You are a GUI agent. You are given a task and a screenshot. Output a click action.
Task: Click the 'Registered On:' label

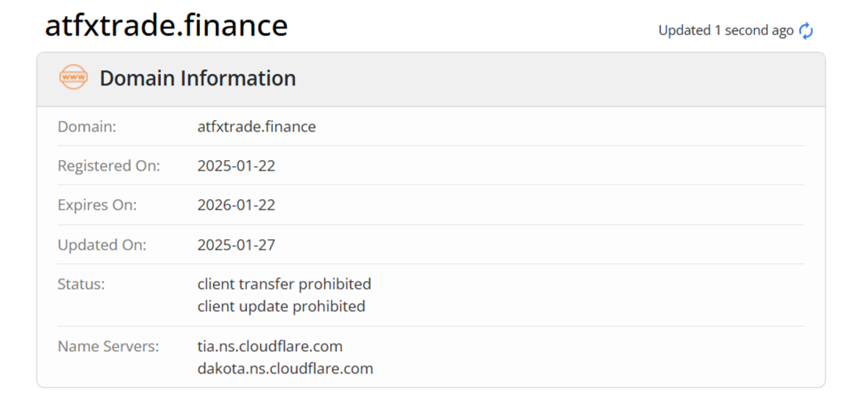click(x=108, y=166)
